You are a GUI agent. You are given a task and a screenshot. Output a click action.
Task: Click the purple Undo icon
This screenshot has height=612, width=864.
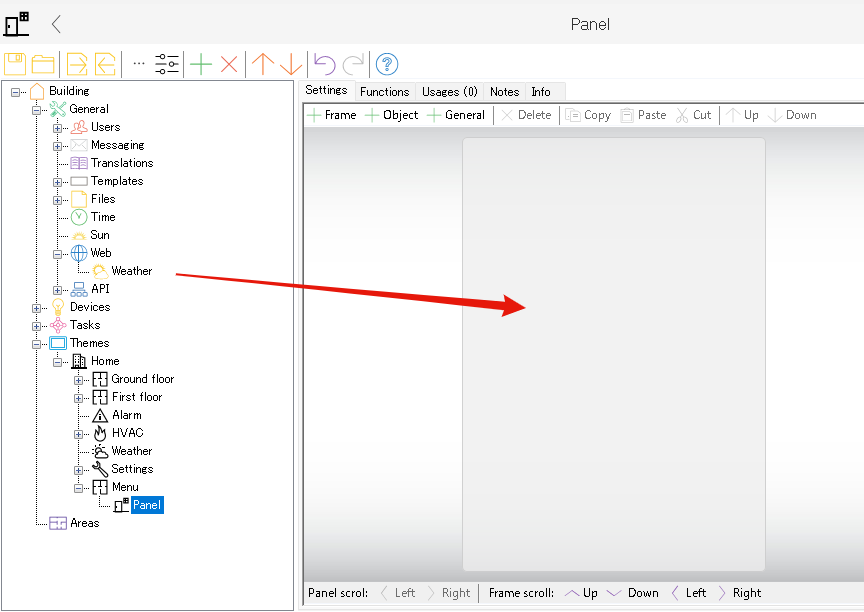point(325,64)
